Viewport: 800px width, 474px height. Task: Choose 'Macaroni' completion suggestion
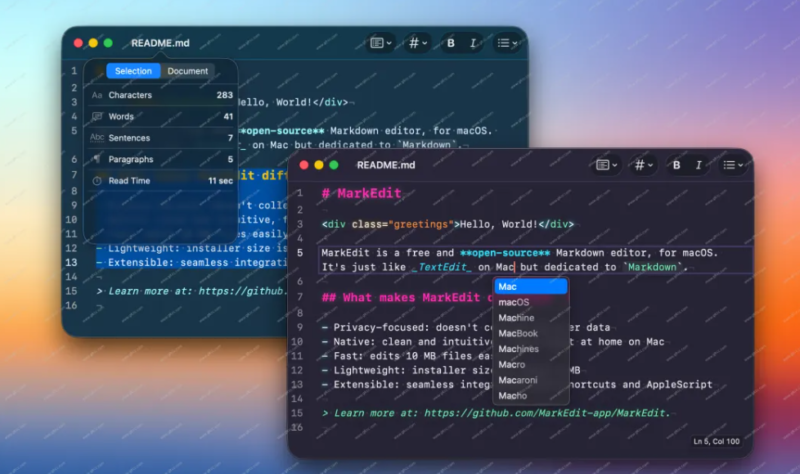click(531, 380)
